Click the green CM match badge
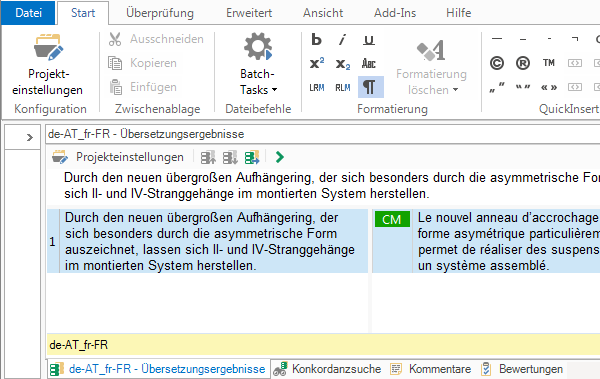 [x=392, y=219]
